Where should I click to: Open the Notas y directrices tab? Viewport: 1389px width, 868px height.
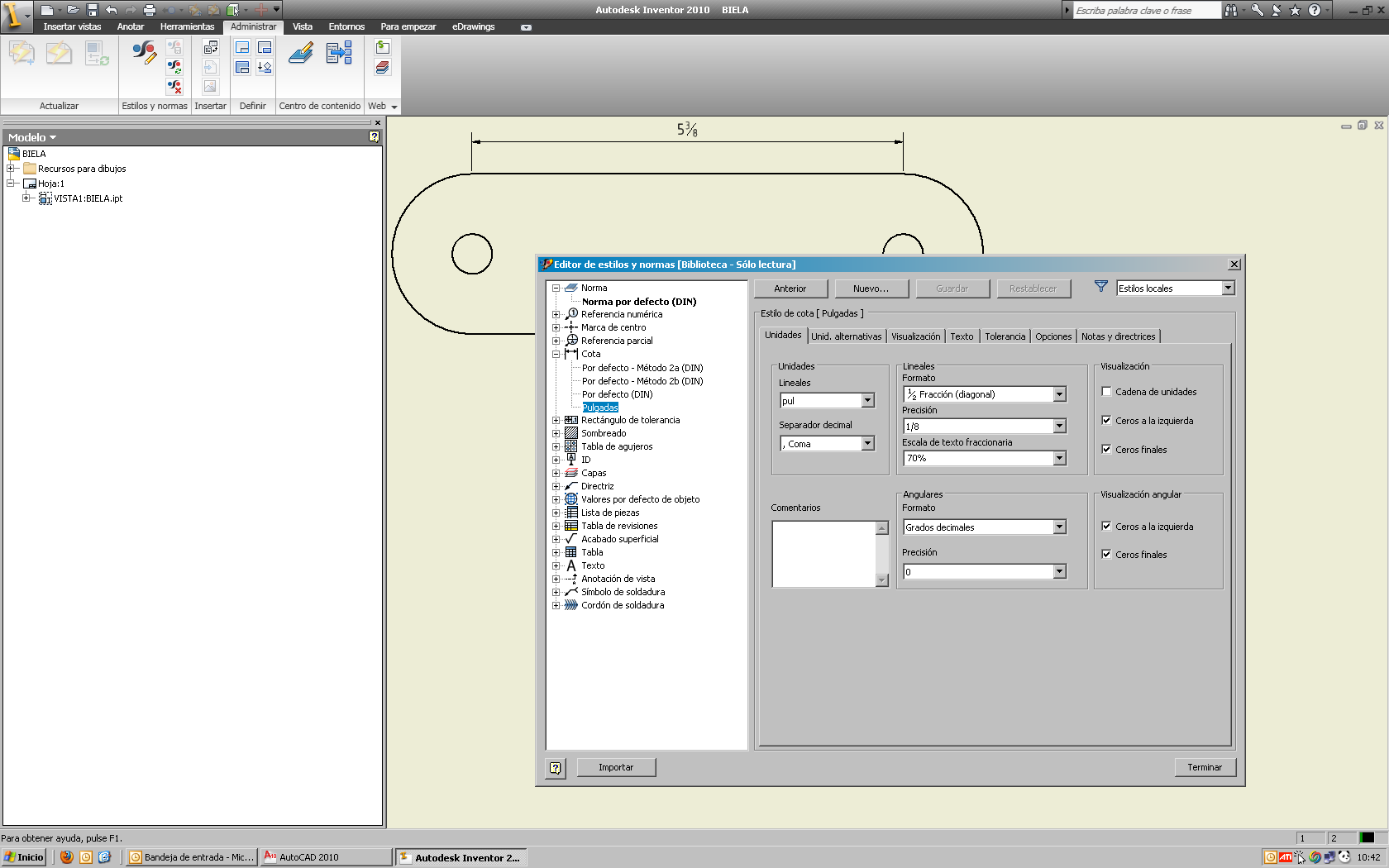(1119, 336)
